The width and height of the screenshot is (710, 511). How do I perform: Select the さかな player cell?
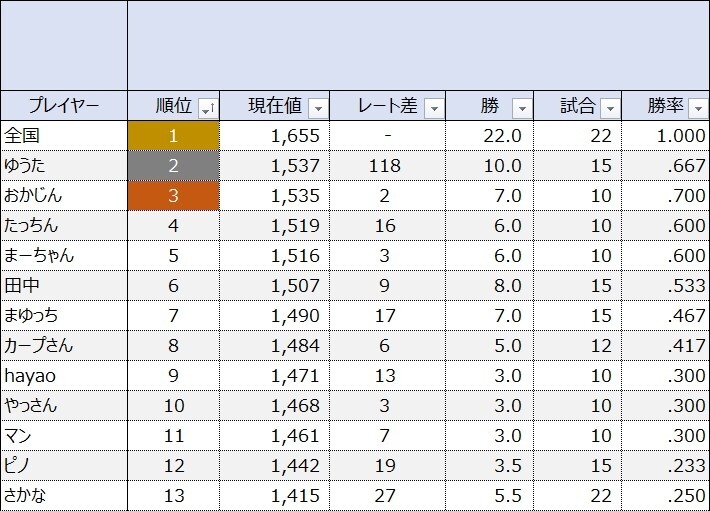tap(64, 496)
